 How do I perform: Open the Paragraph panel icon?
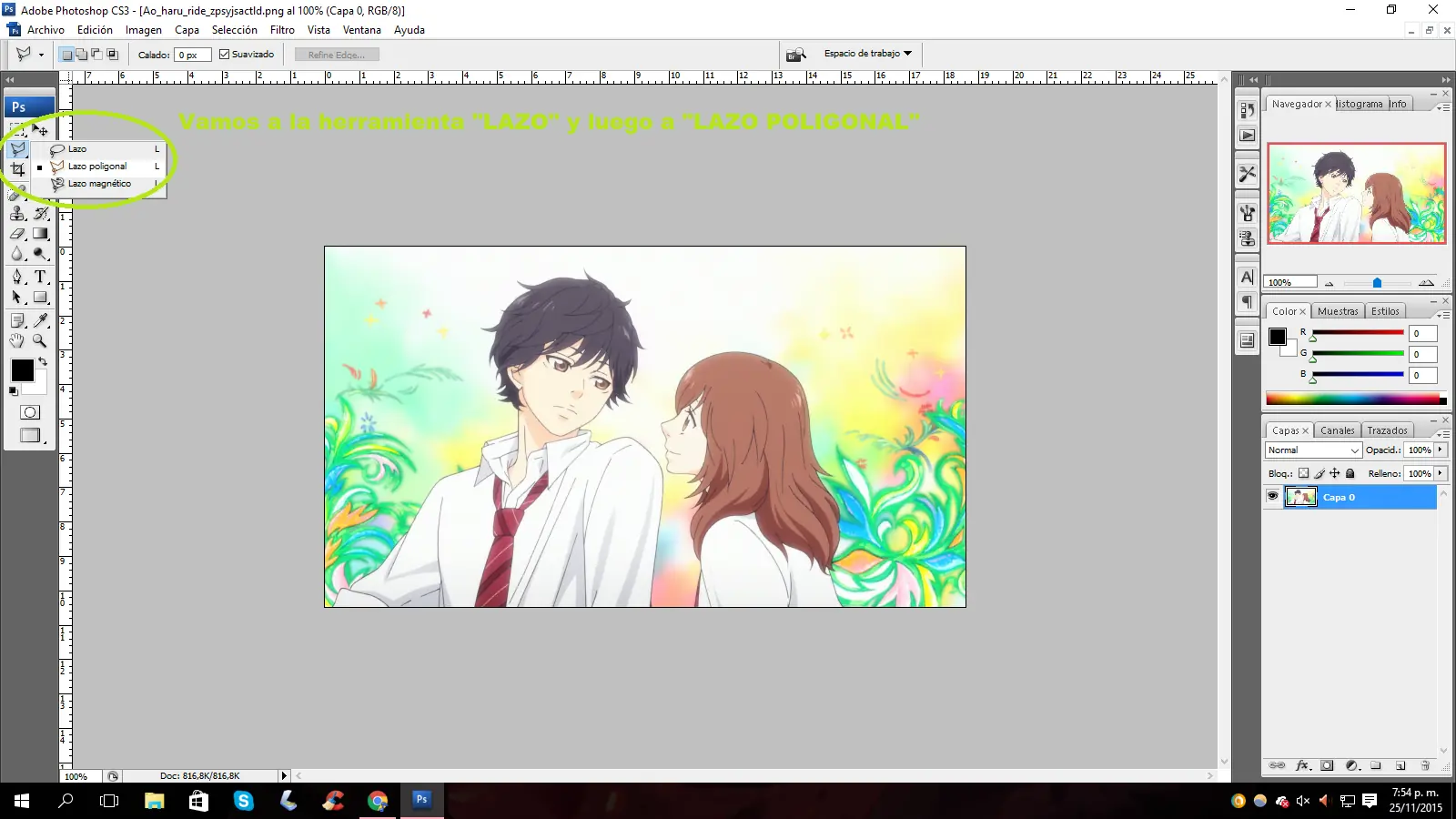(1247, 301)
